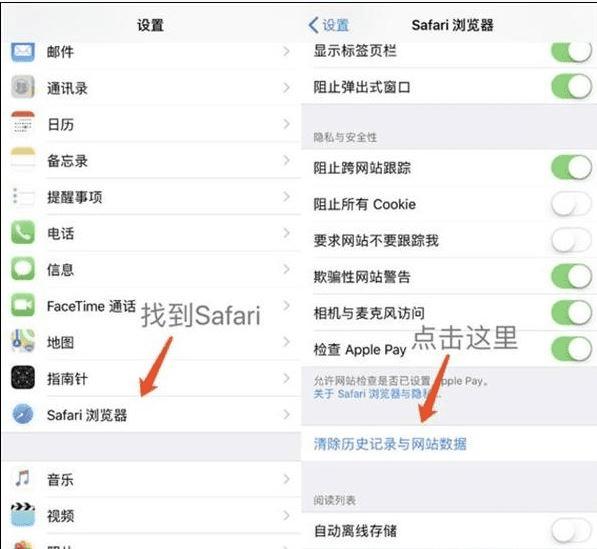The height and width of the screenshot is (549, 597).
Task: Go back via 设置 navigation button
Action: pos(329,25)
